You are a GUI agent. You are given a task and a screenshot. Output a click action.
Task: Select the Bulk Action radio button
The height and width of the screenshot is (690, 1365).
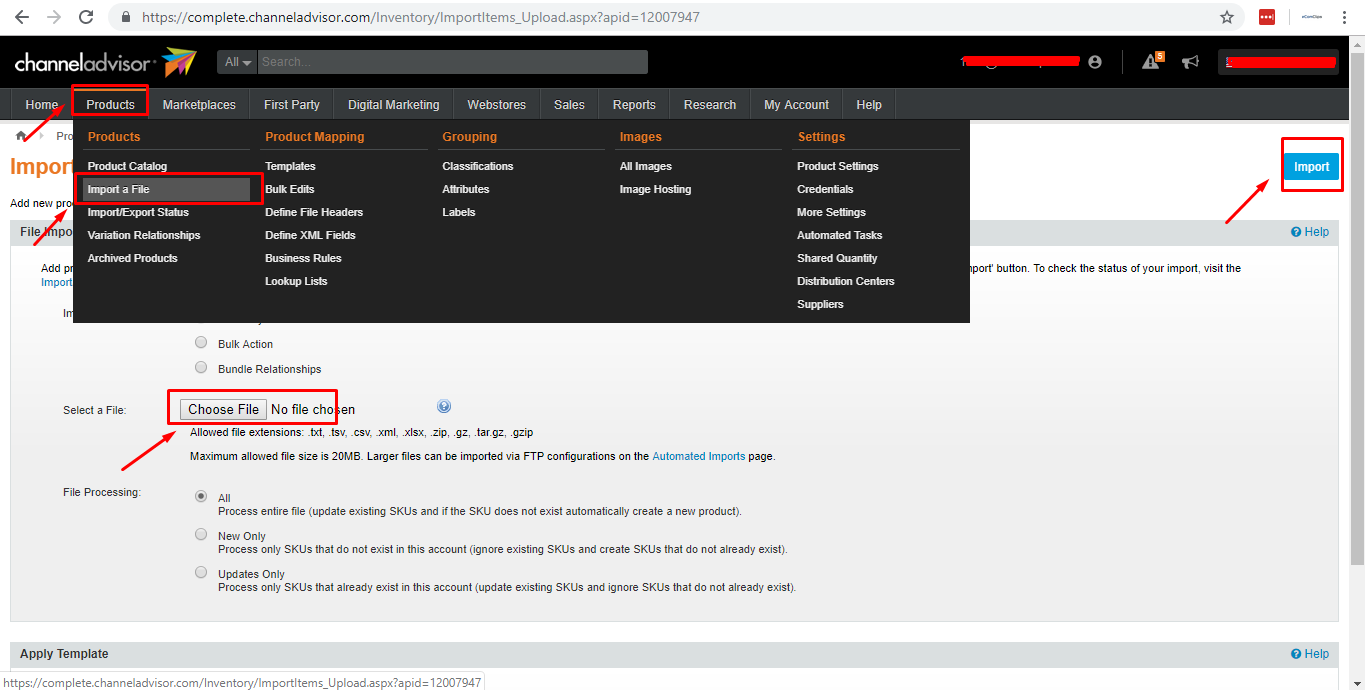click(201, 342)
